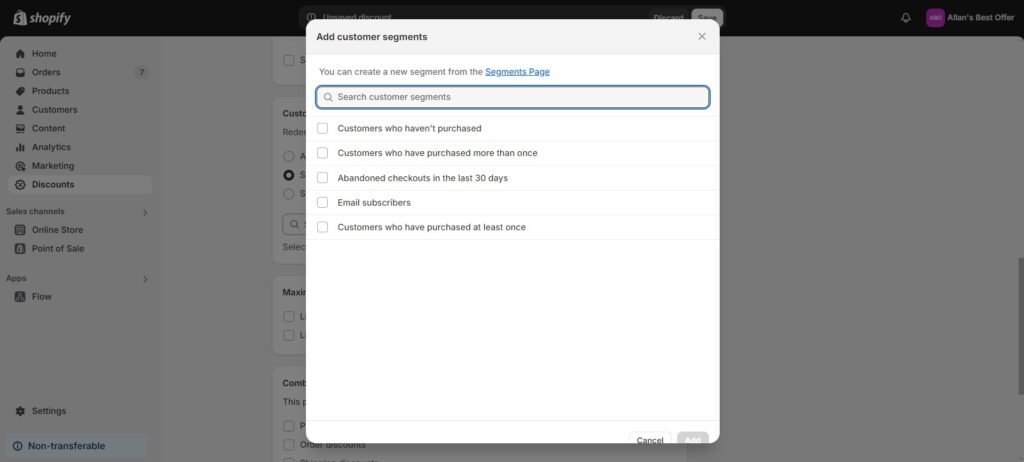Expand the Apps section chevron
The height and width of the screenshot is (462, 1024).
[145, 279]
